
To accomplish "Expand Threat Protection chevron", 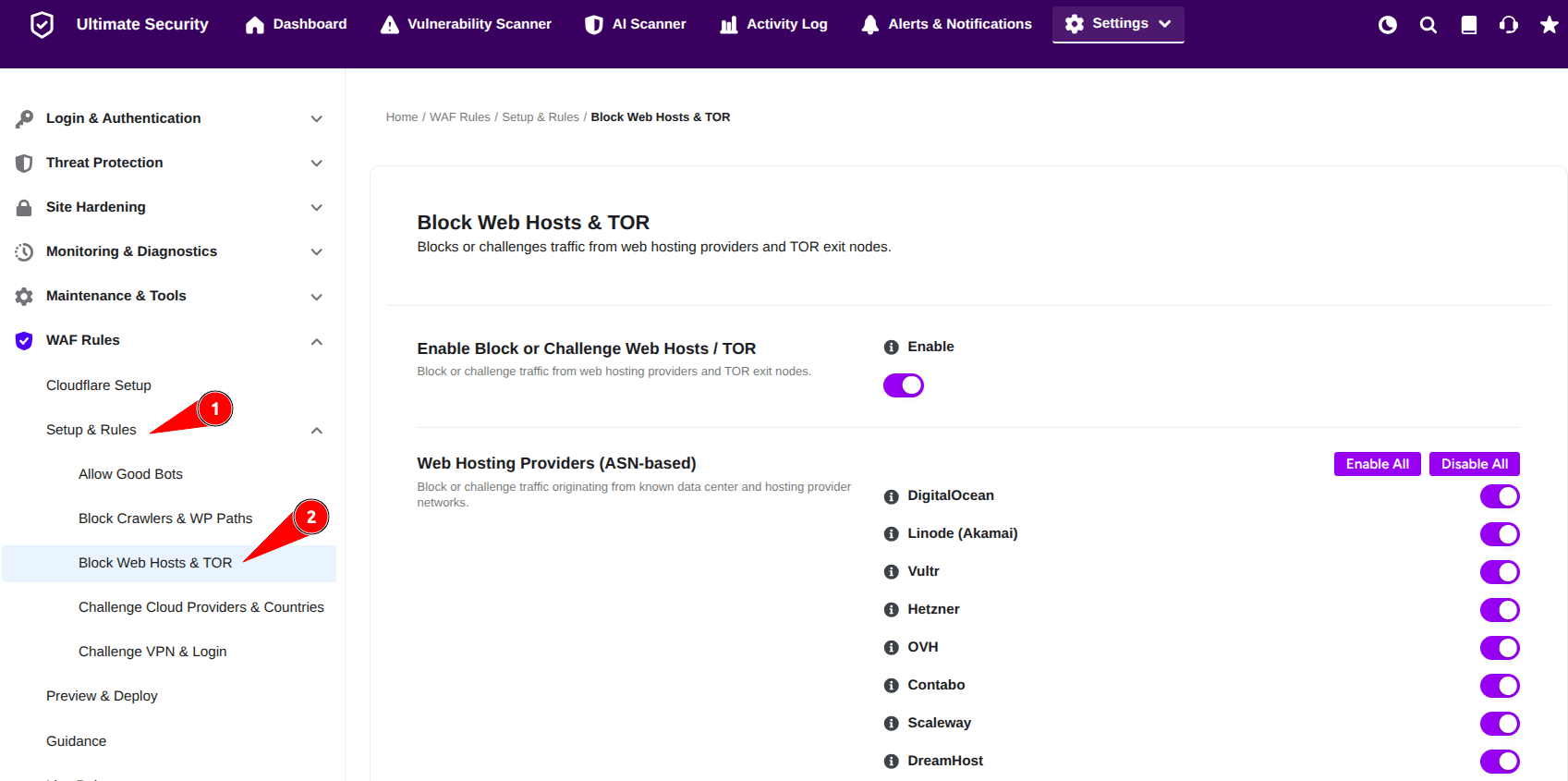I will click(x=317, y=164).
